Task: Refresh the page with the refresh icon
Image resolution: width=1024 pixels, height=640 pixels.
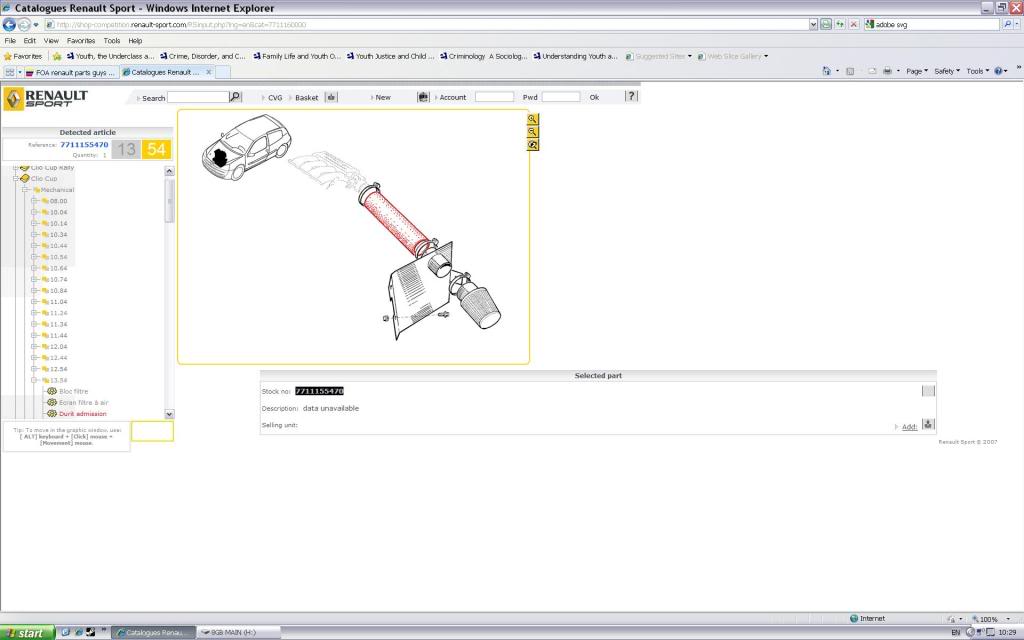Action: [x=840, y=24]
